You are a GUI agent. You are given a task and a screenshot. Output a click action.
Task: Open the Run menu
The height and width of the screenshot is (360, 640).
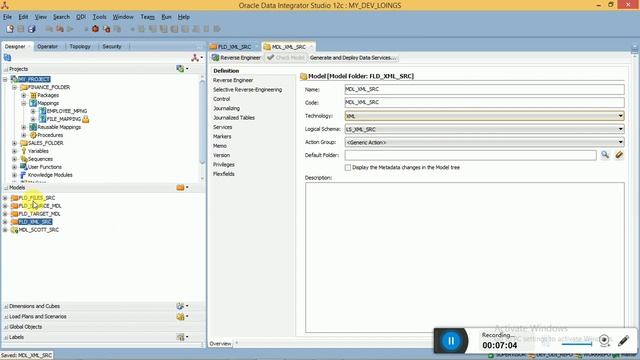166,17
